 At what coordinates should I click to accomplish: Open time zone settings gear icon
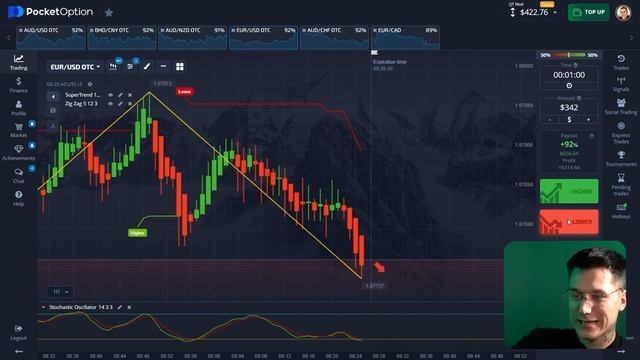point(90,84)
